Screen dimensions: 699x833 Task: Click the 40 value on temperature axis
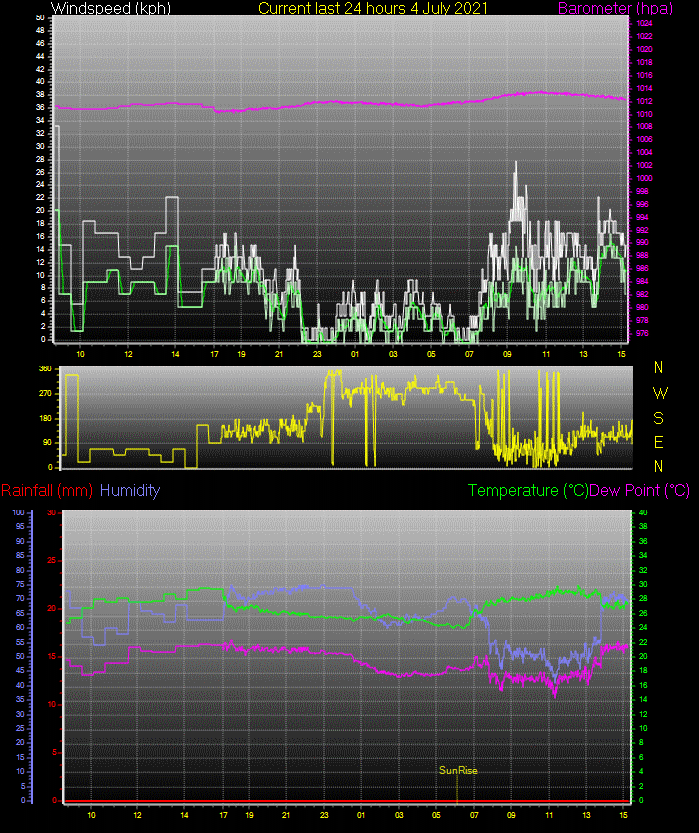point(644,512)
